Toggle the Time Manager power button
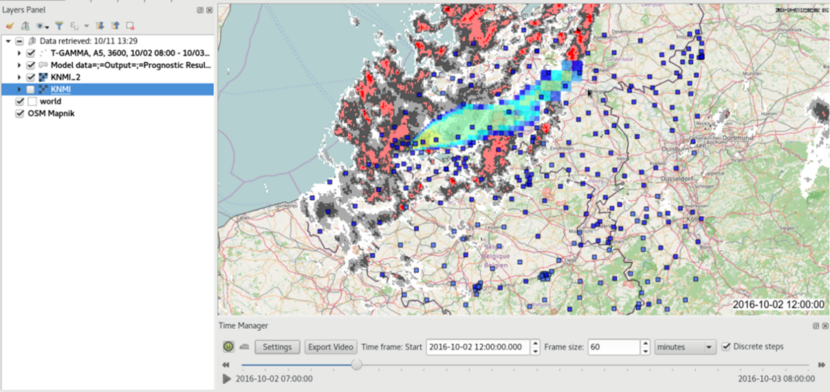 pos(228,347)
